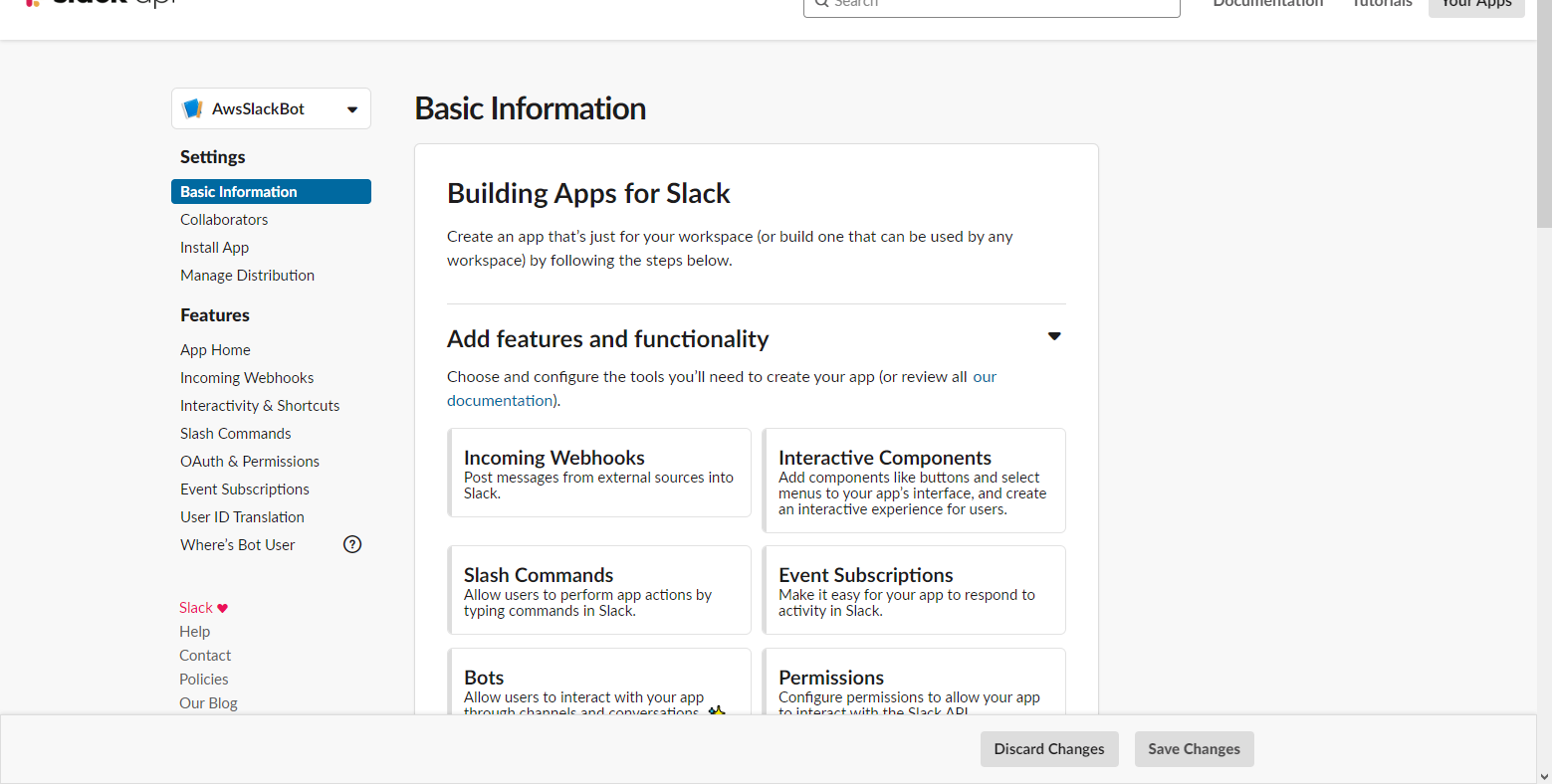Image resolution: width=1552 pixels, height=784 pixels.
Task: Click the Discard Changes button
Action: [1049, 749]
